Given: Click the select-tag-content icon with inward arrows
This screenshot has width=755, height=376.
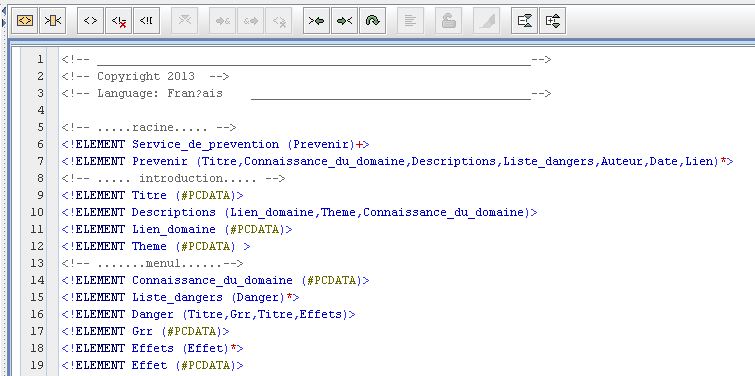Looking at the screenshot, I should coord(52,21).
